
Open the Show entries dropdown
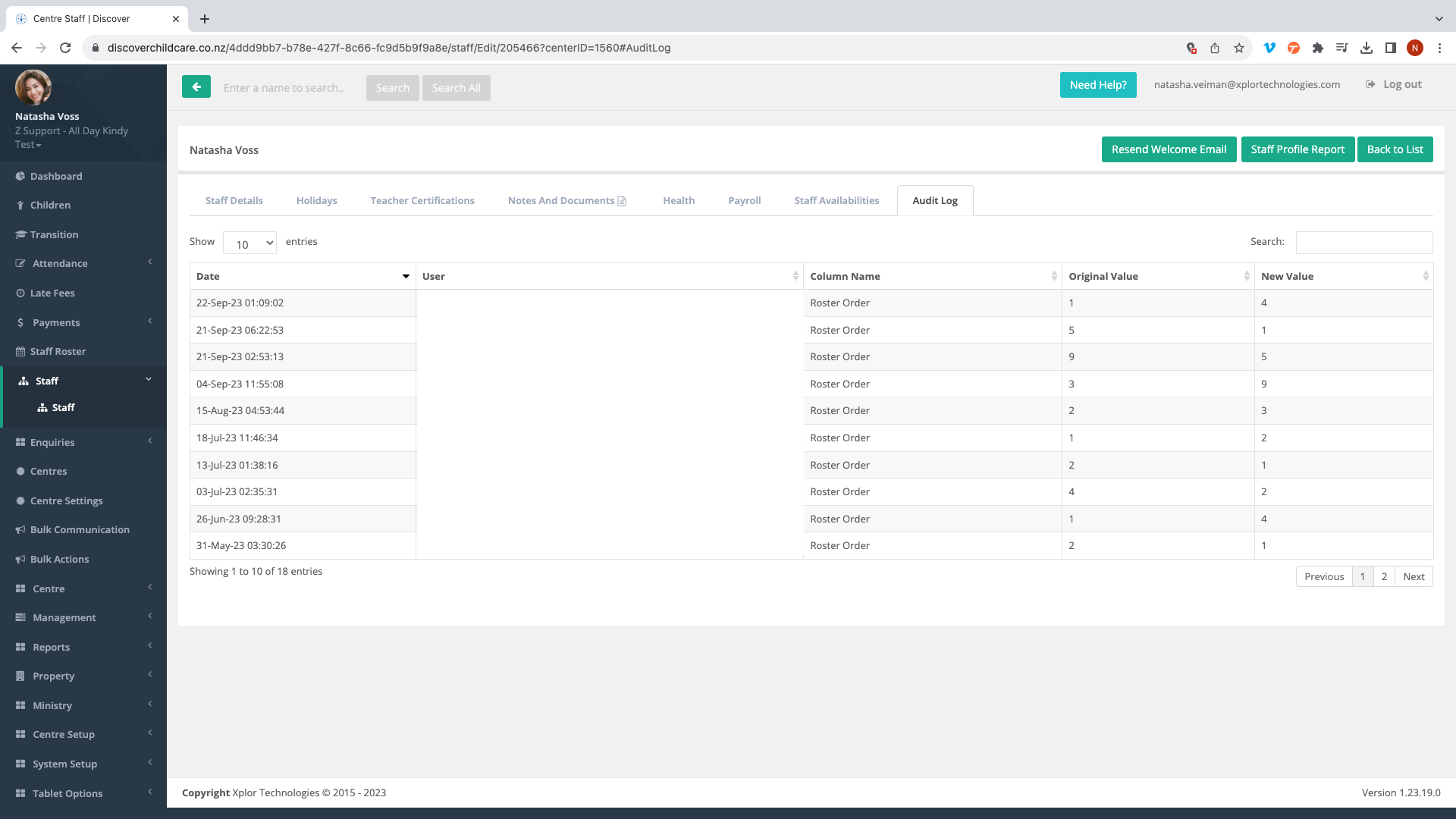(x=249, y=243)
